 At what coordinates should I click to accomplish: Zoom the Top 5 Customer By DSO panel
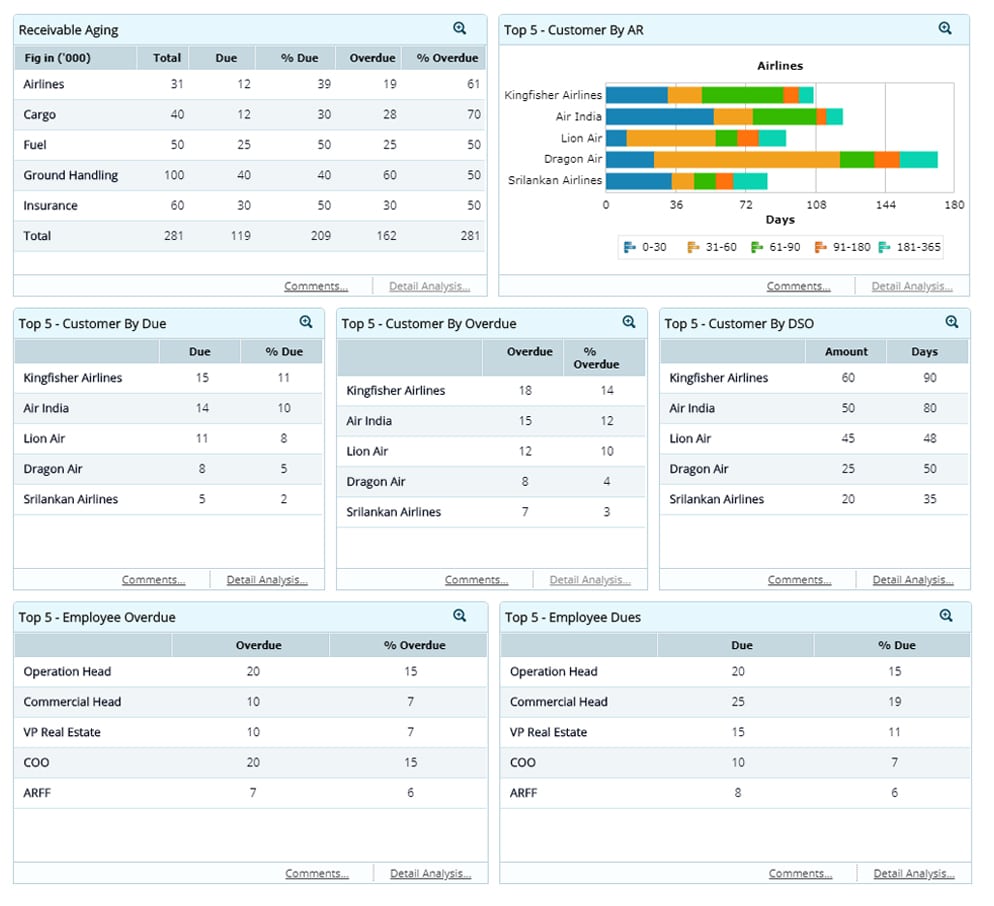point(952,322)
